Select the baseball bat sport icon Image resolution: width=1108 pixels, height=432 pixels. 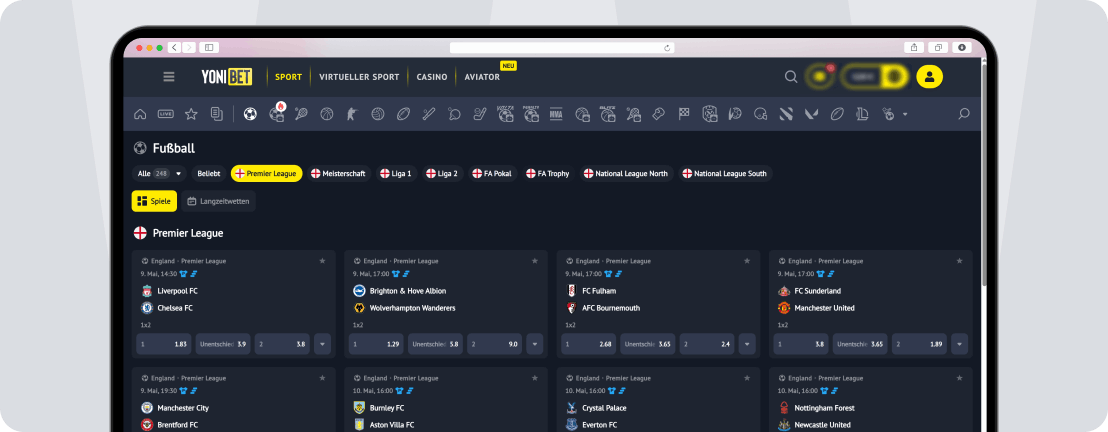428,114
